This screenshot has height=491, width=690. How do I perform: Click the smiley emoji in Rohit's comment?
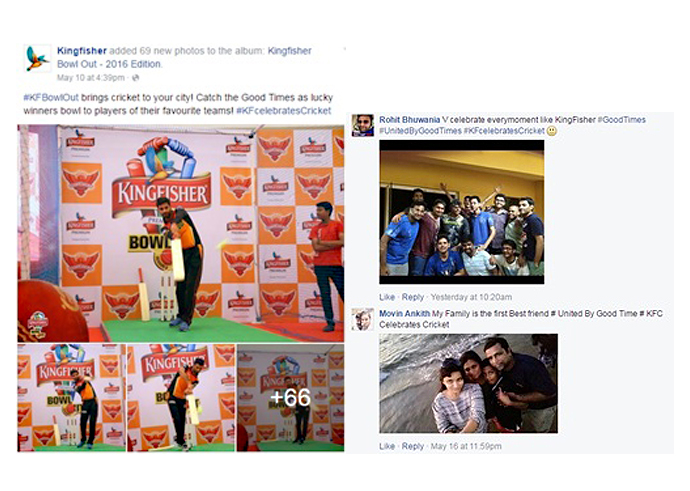551,131
